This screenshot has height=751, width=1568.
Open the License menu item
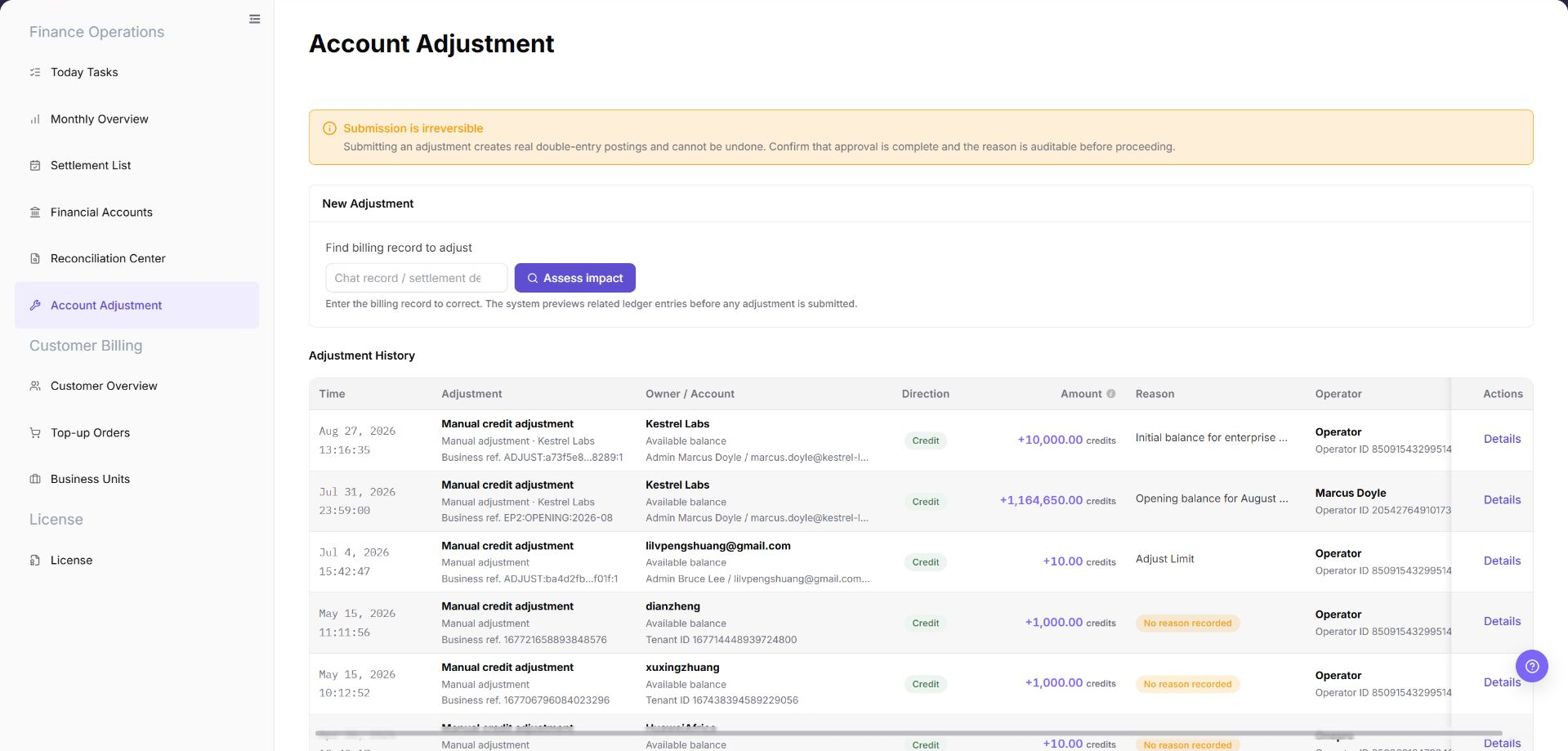137,560
